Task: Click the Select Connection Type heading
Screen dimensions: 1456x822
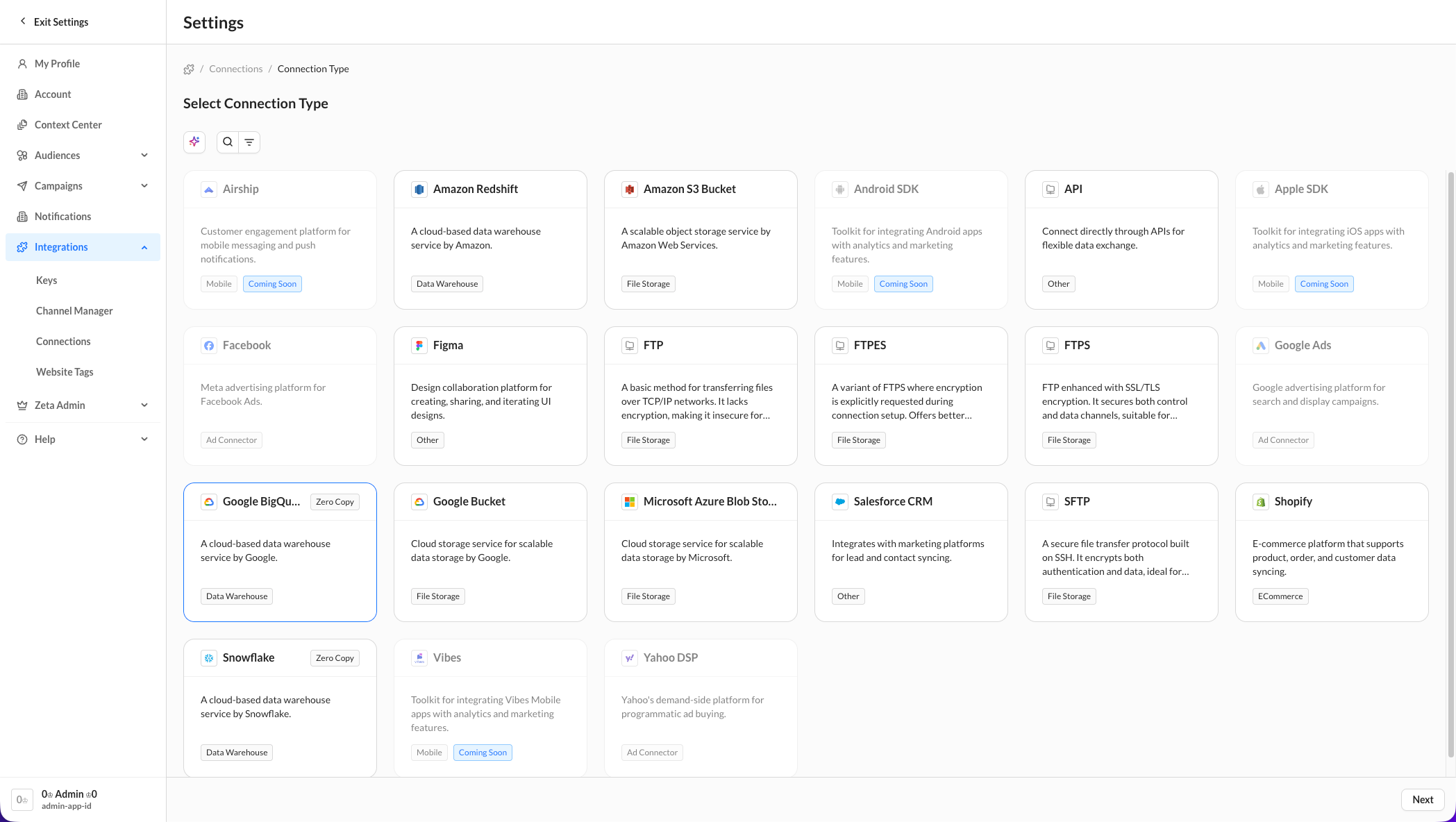Action: [x=256, y=104]
